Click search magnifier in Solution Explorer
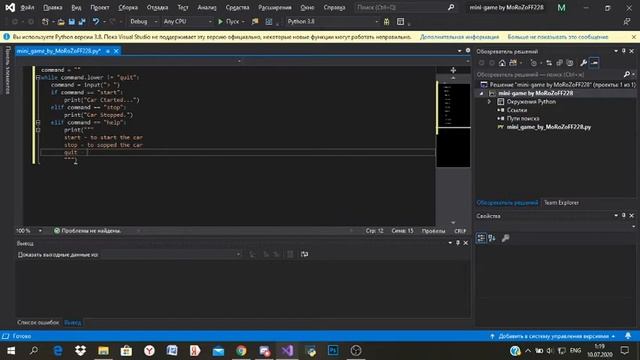The image size is (640, 360). (627, 74)
